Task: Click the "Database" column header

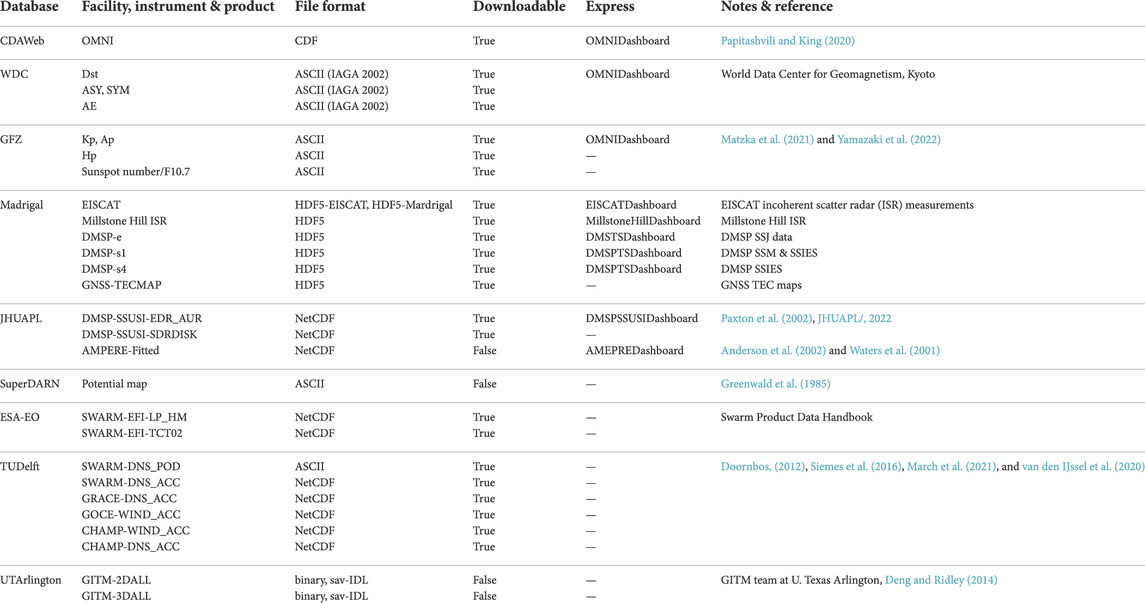Action: click(x=29, y=7)
